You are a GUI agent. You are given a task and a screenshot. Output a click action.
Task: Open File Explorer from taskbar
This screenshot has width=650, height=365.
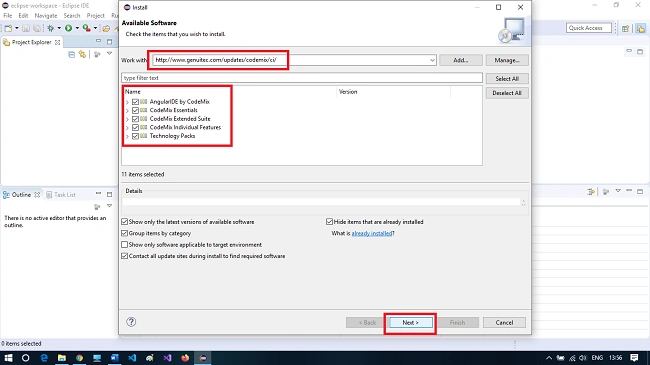pyautogui.click(x=62, y=358)
